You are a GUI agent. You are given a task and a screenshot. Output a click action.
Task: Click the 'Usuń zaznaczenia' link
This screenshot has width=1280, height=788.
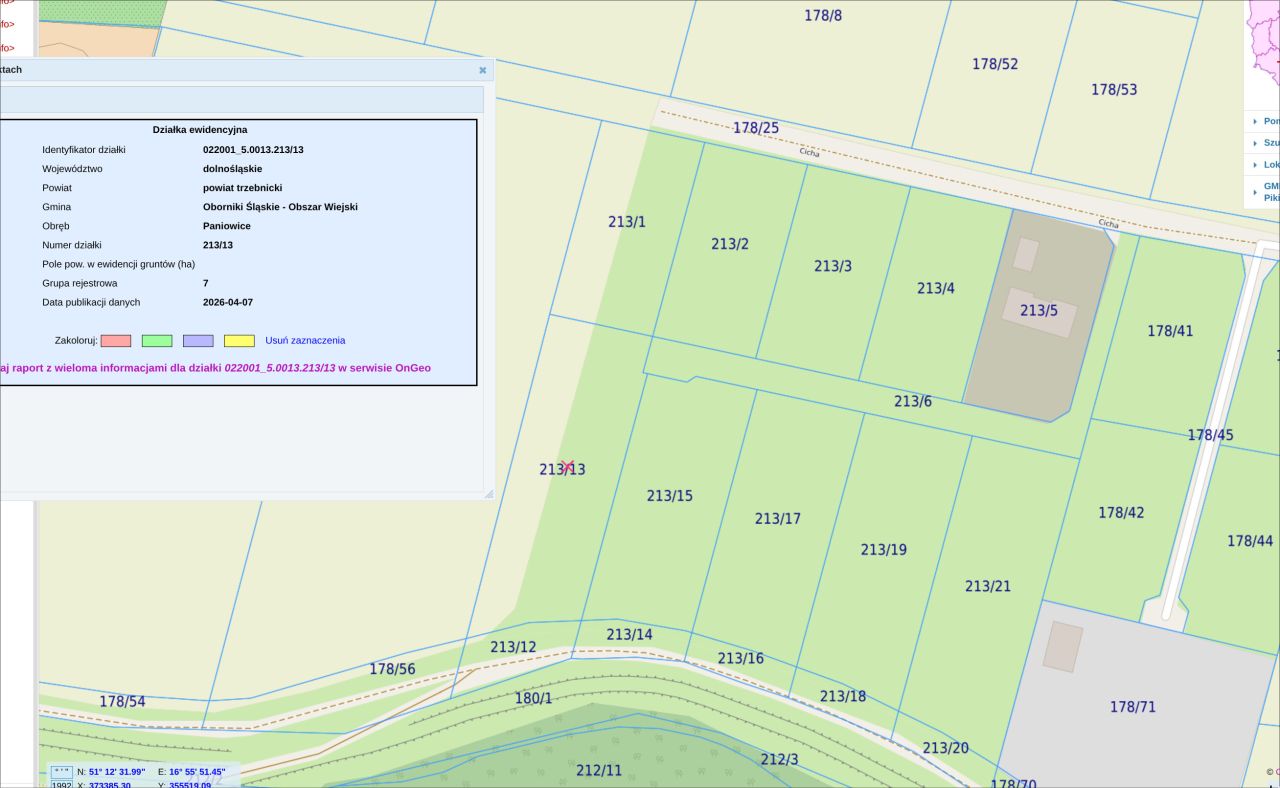[305, 341]
